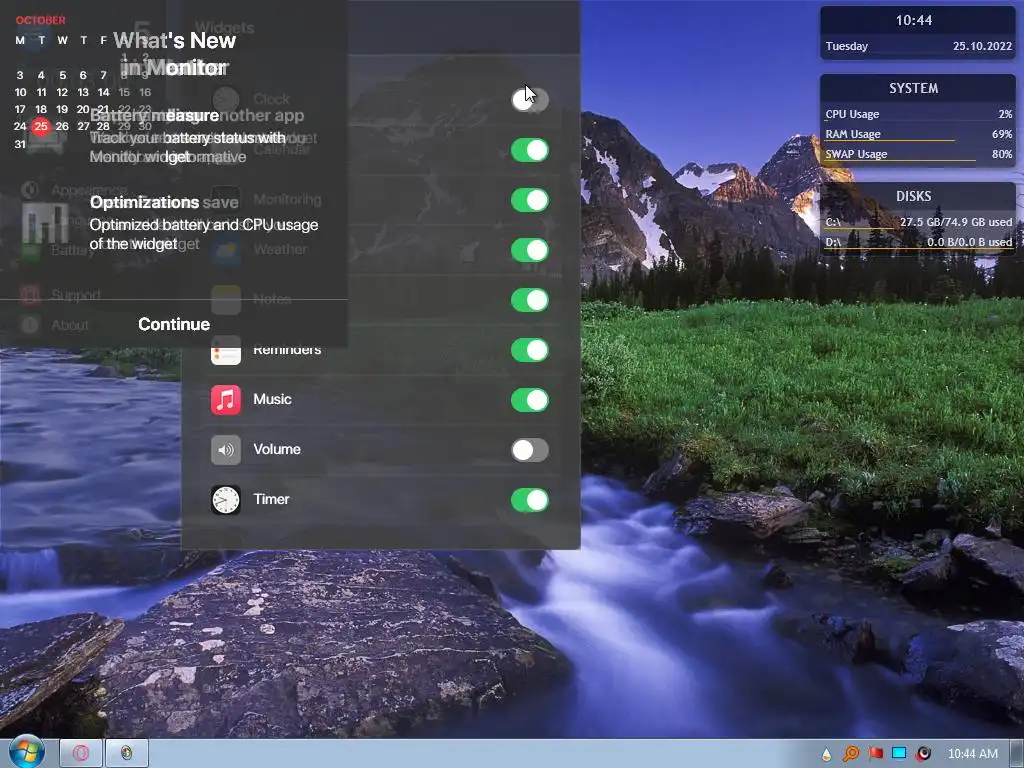The width and height of the screenshot is (1024, 768).
Task: Click the water drop tray icon
Action: click(x=826, y=754)
